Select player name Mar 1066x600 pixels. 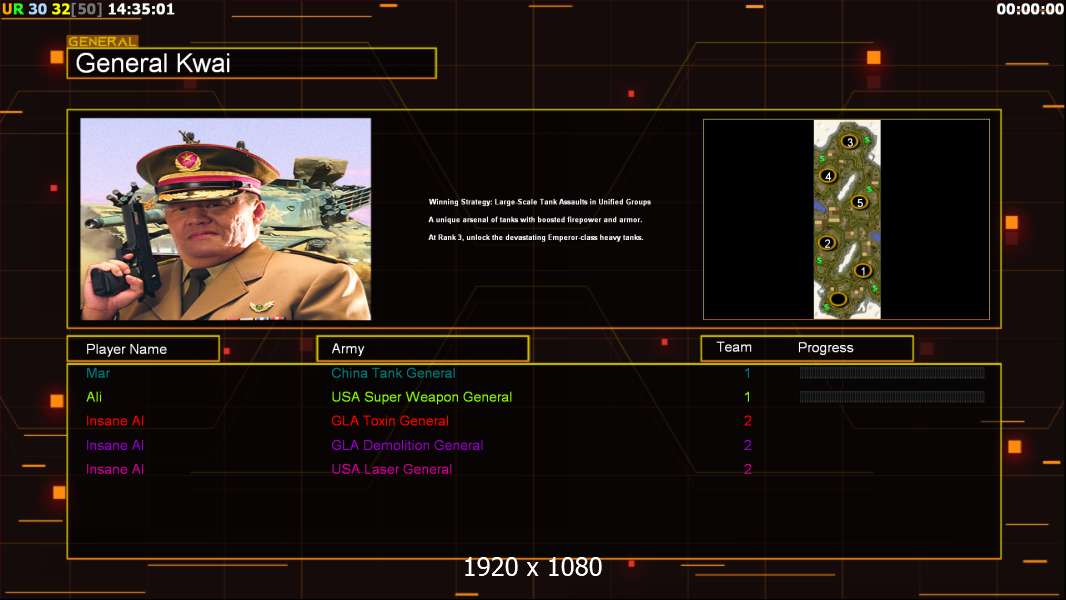tap(98, 373)
